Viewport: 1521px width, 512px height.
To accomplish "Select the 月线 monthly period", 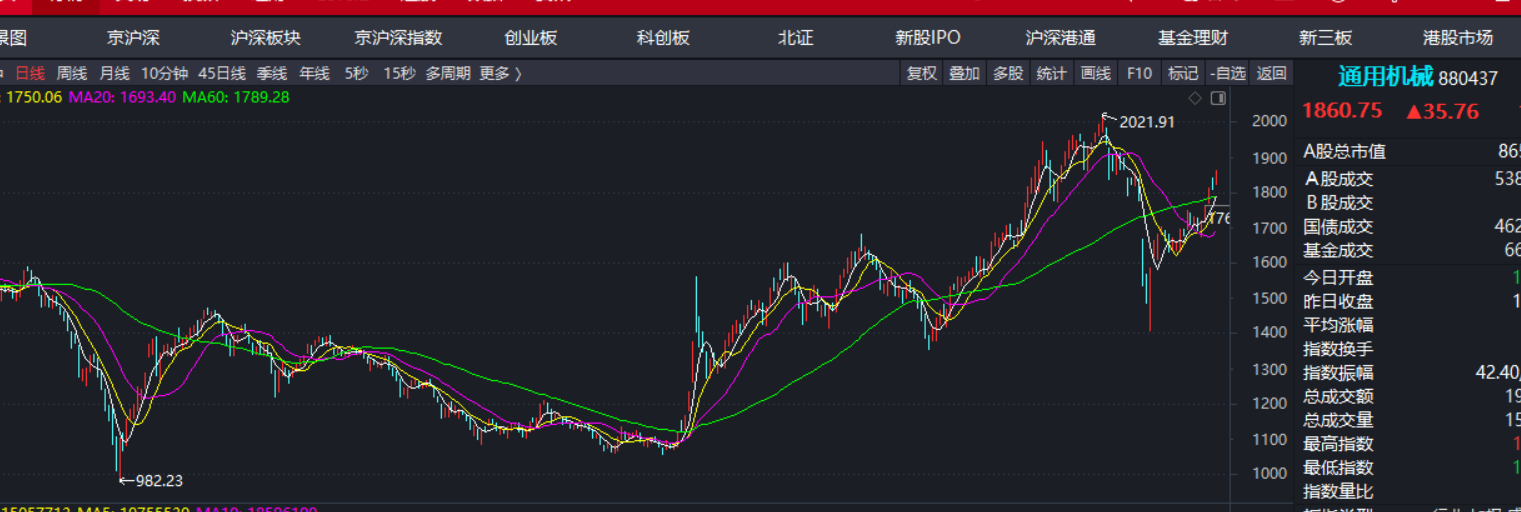I will [114, 73].
